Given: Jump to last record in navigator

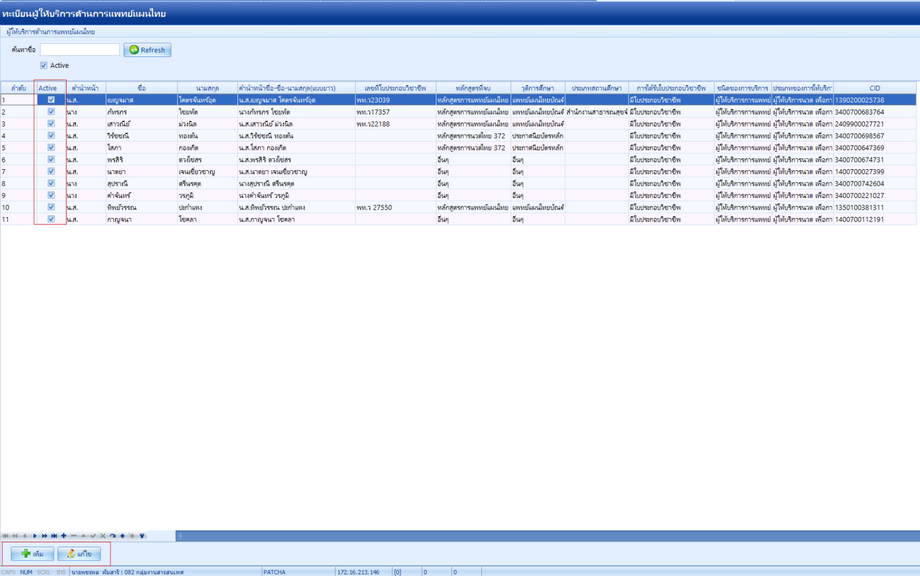Looking at the screenshot, I should pos(54,536).
